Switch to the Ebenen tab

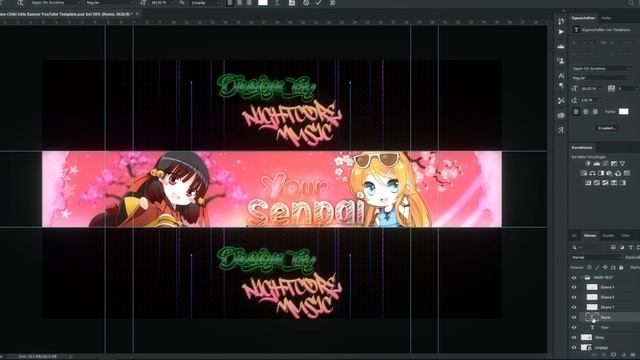590,236
